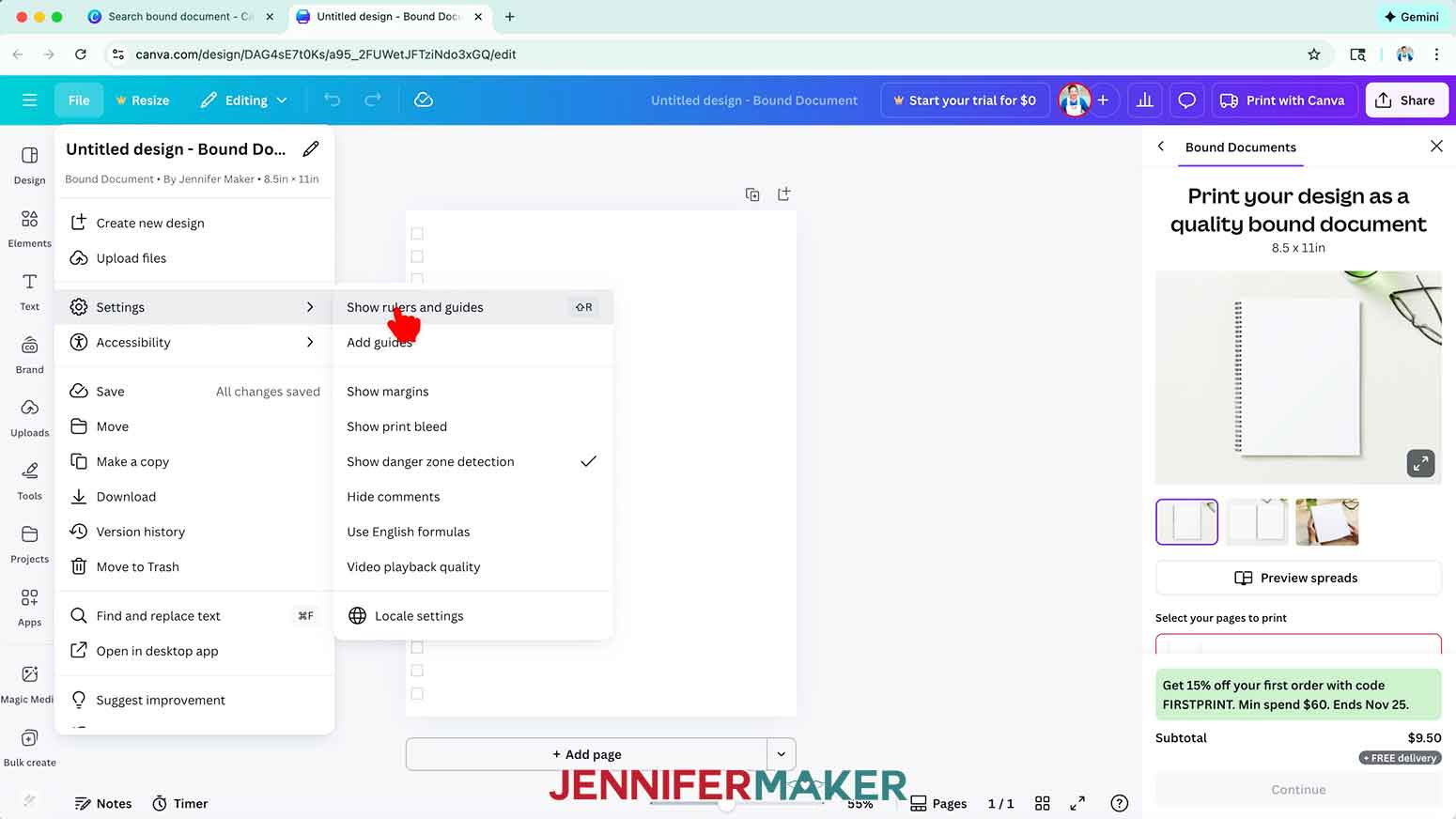Image resolution: width=1456 pixels, height=819 pixels.
Task: Open the hamburger main menu
Action: (29, 100)
